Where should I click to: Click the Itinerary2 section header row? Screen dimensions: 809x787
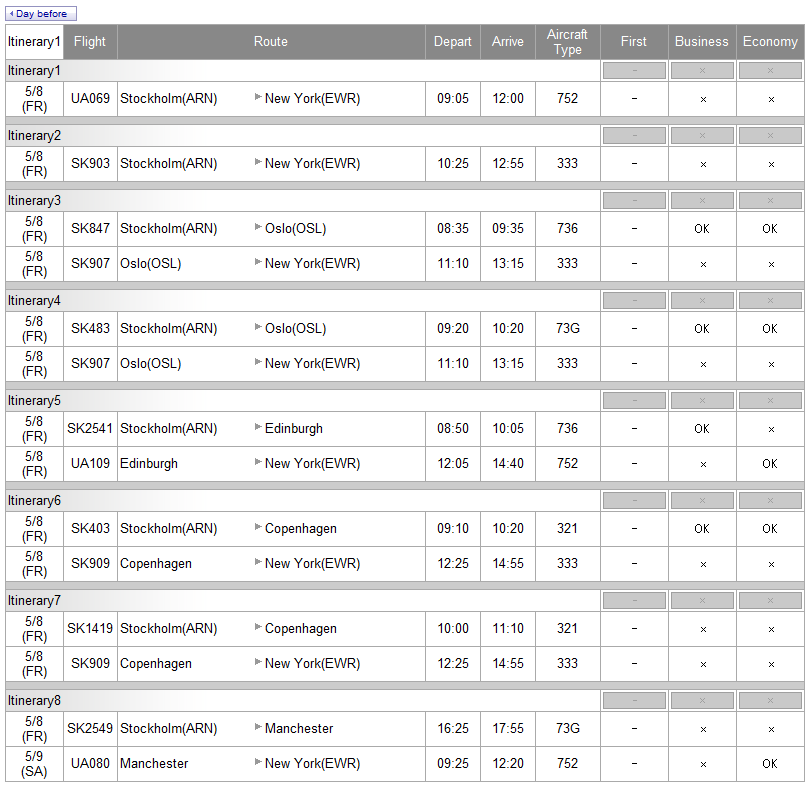(300, 136)
